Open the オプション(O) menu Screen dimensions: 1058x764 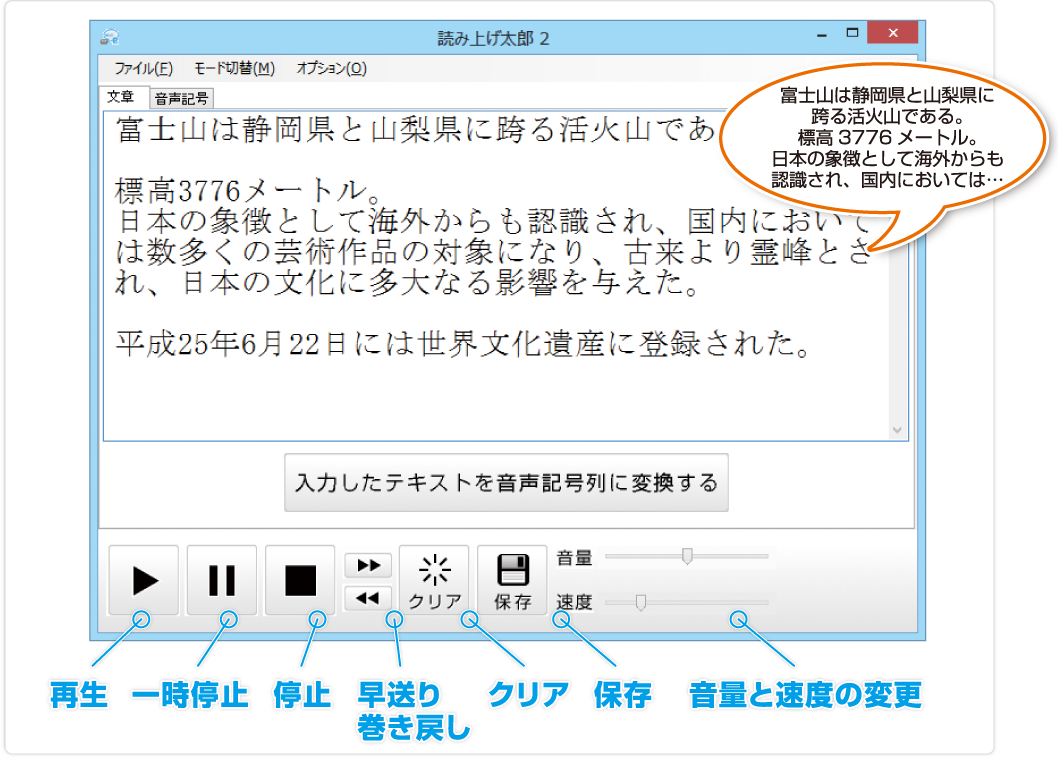pyautogui.click(x=331, y=68)
